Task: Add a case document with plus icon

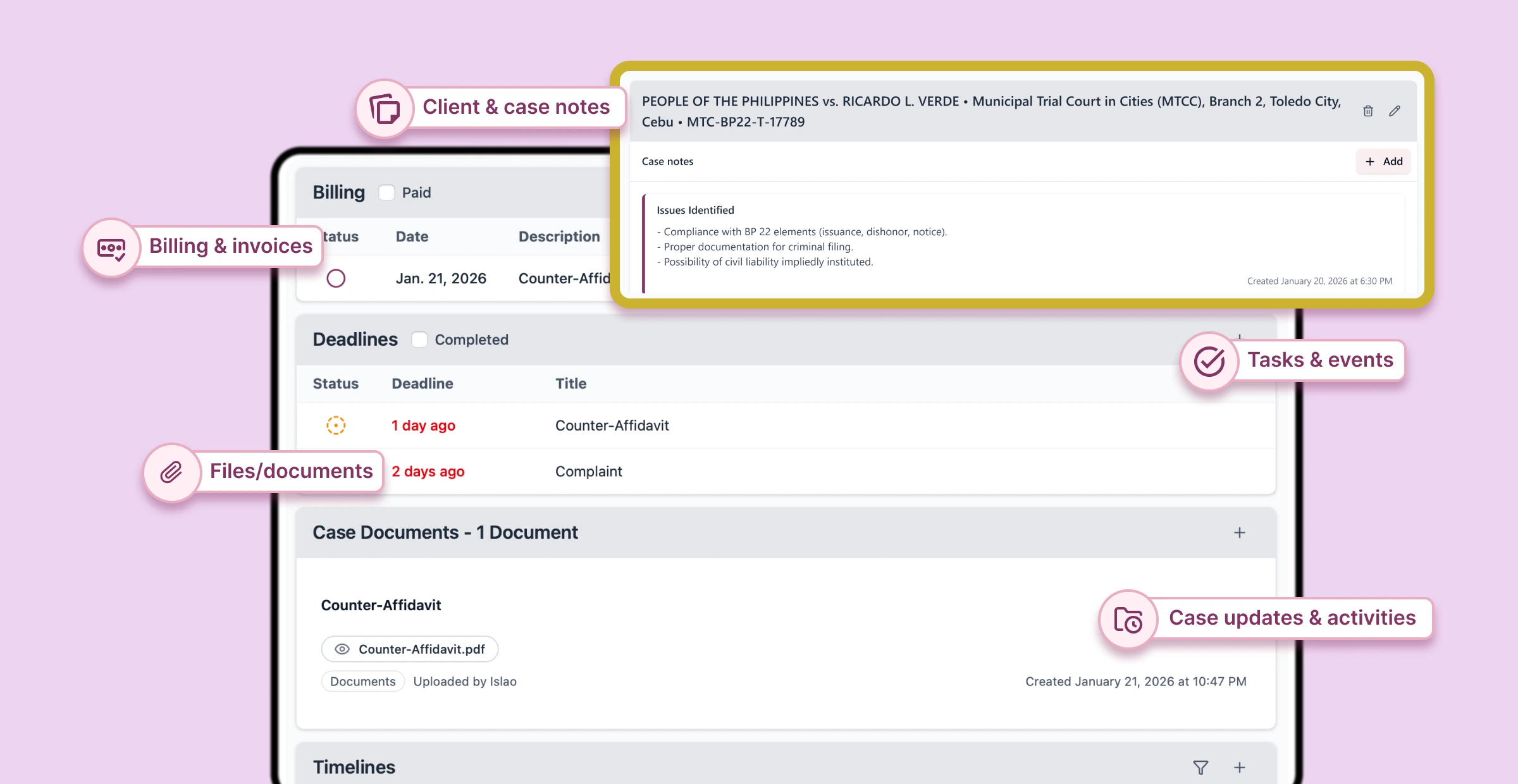Action: [x=1240, y=533]
